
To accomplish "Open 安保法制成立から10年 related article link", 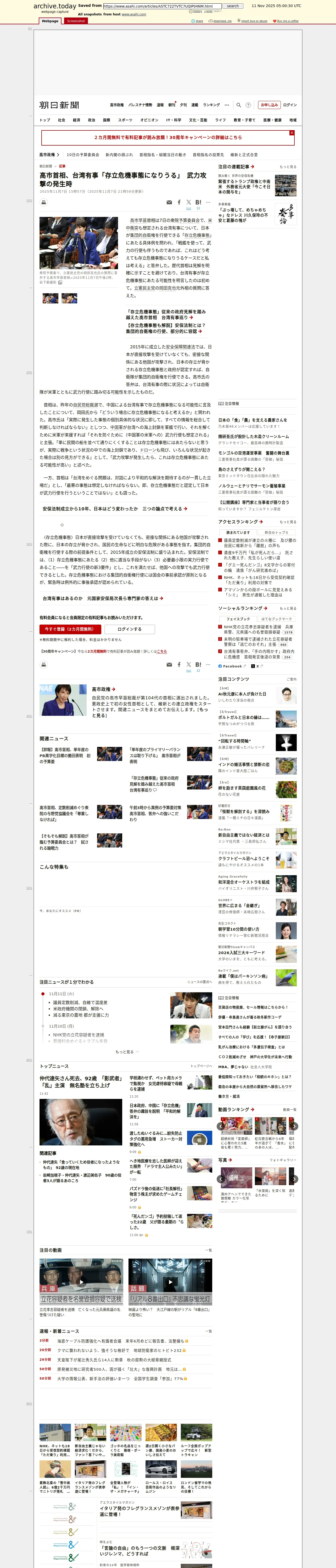I will point(115,508).
